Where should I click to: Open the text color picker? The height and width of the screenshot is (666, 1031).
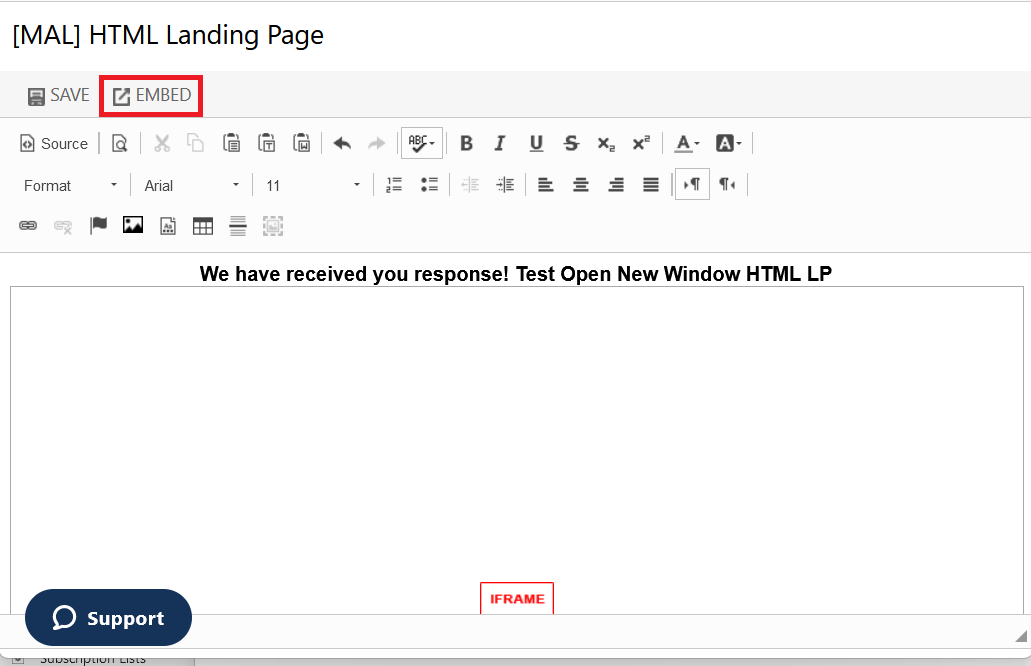click(687, 143)
